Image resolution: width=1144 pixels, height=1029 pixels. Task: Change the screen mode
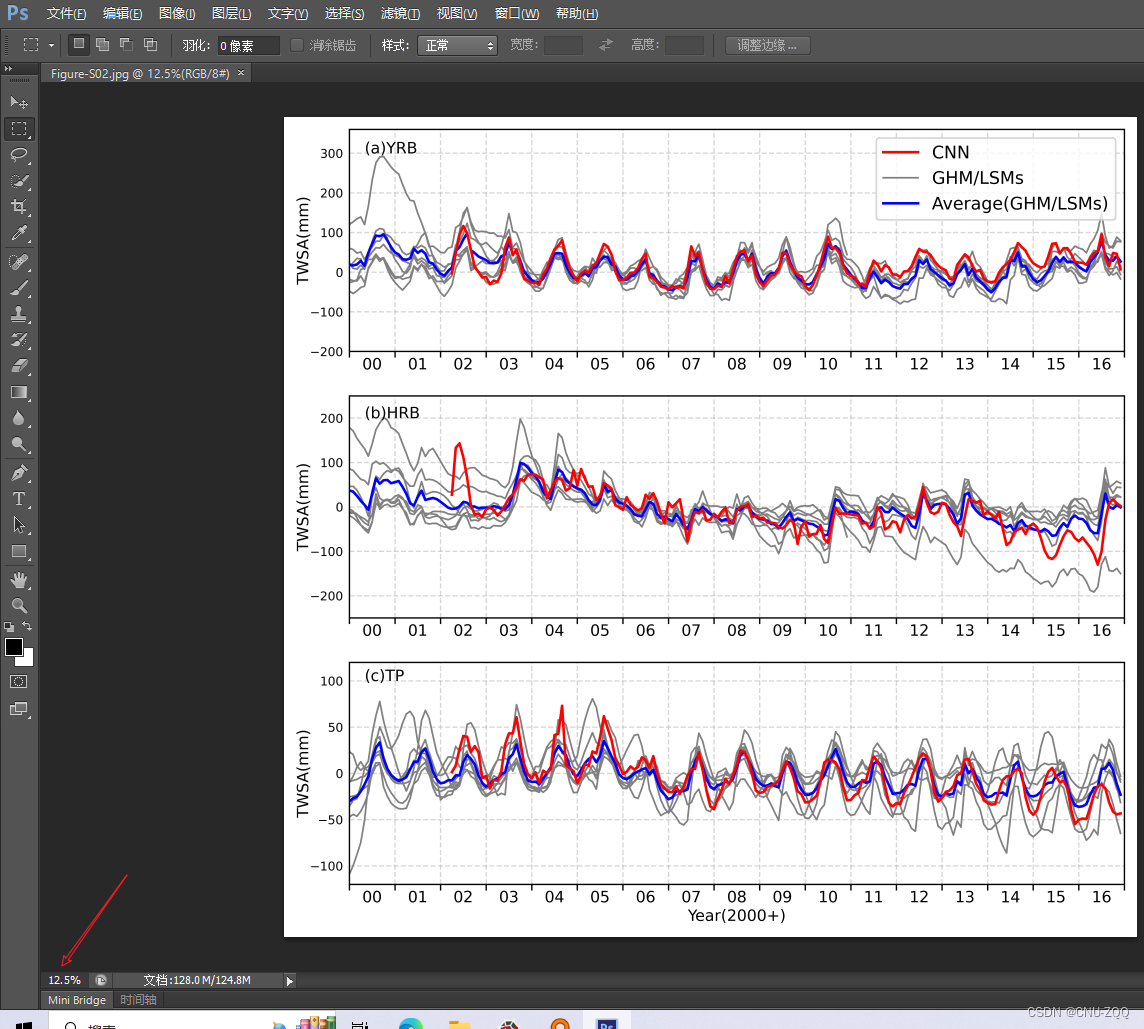(19, 709)
